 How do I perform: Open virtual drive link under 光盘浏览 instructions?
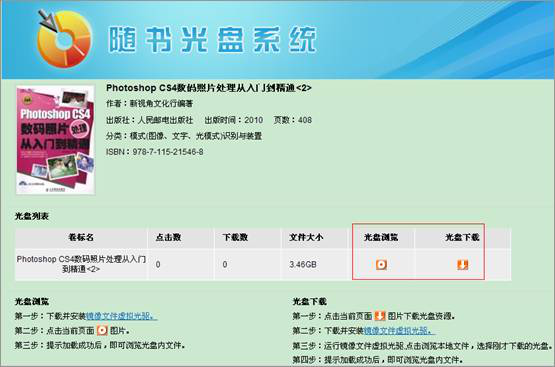click(x=121, y=316)
